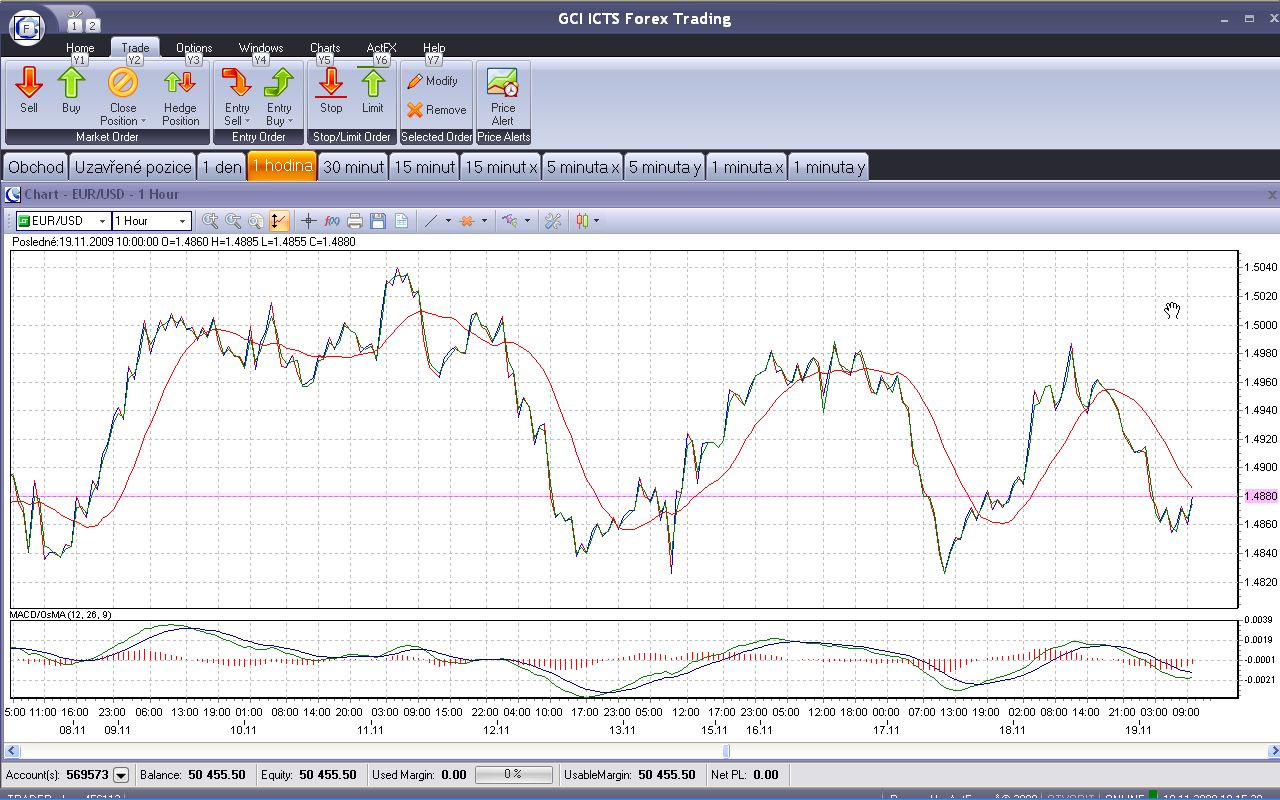Switch to the Obchod tab
This screenshot has width=1280, height=800.
(36, 167)
